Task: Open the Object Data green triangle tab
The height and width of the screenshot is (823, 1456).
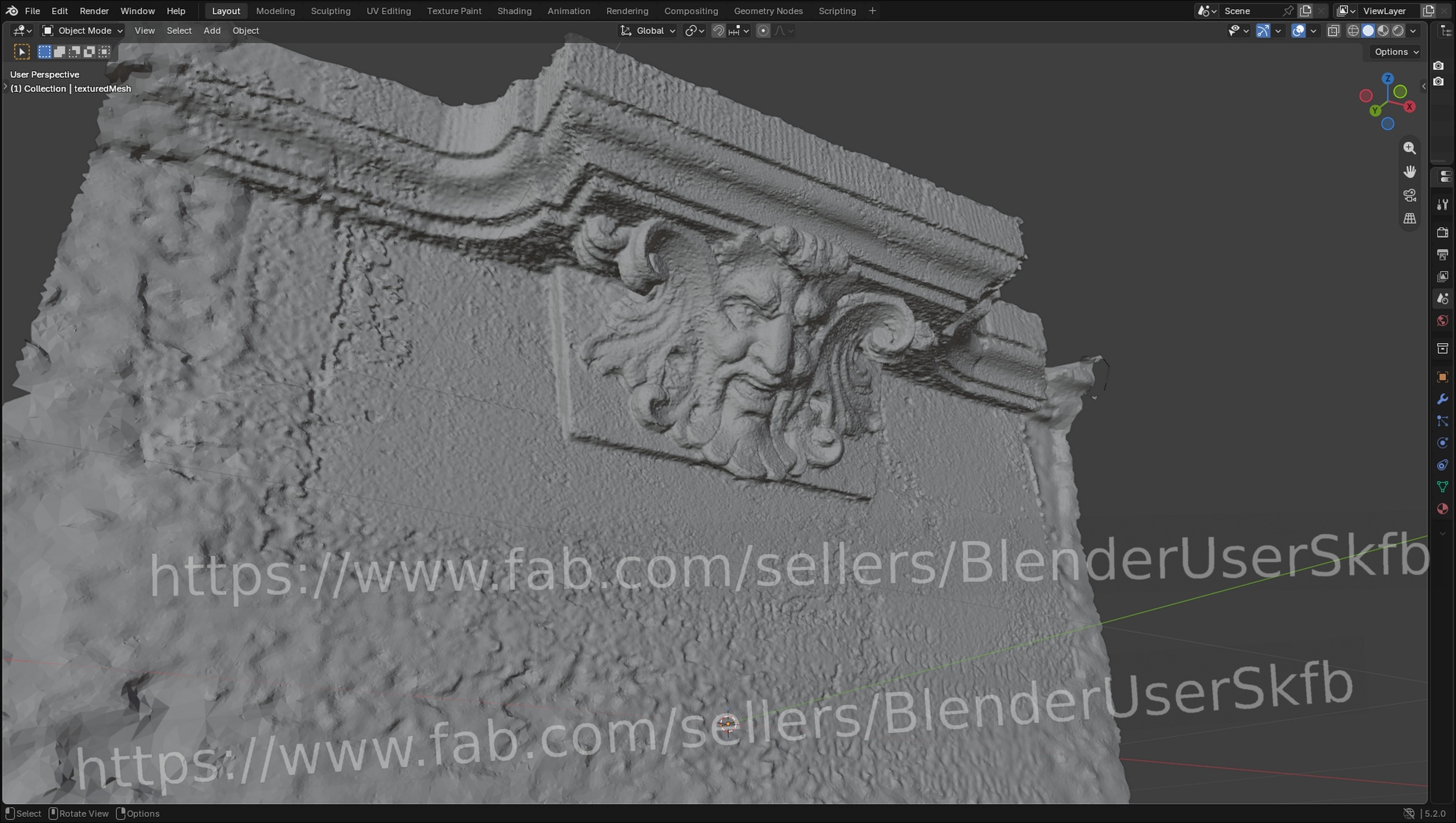Action: pos(1442,487)
